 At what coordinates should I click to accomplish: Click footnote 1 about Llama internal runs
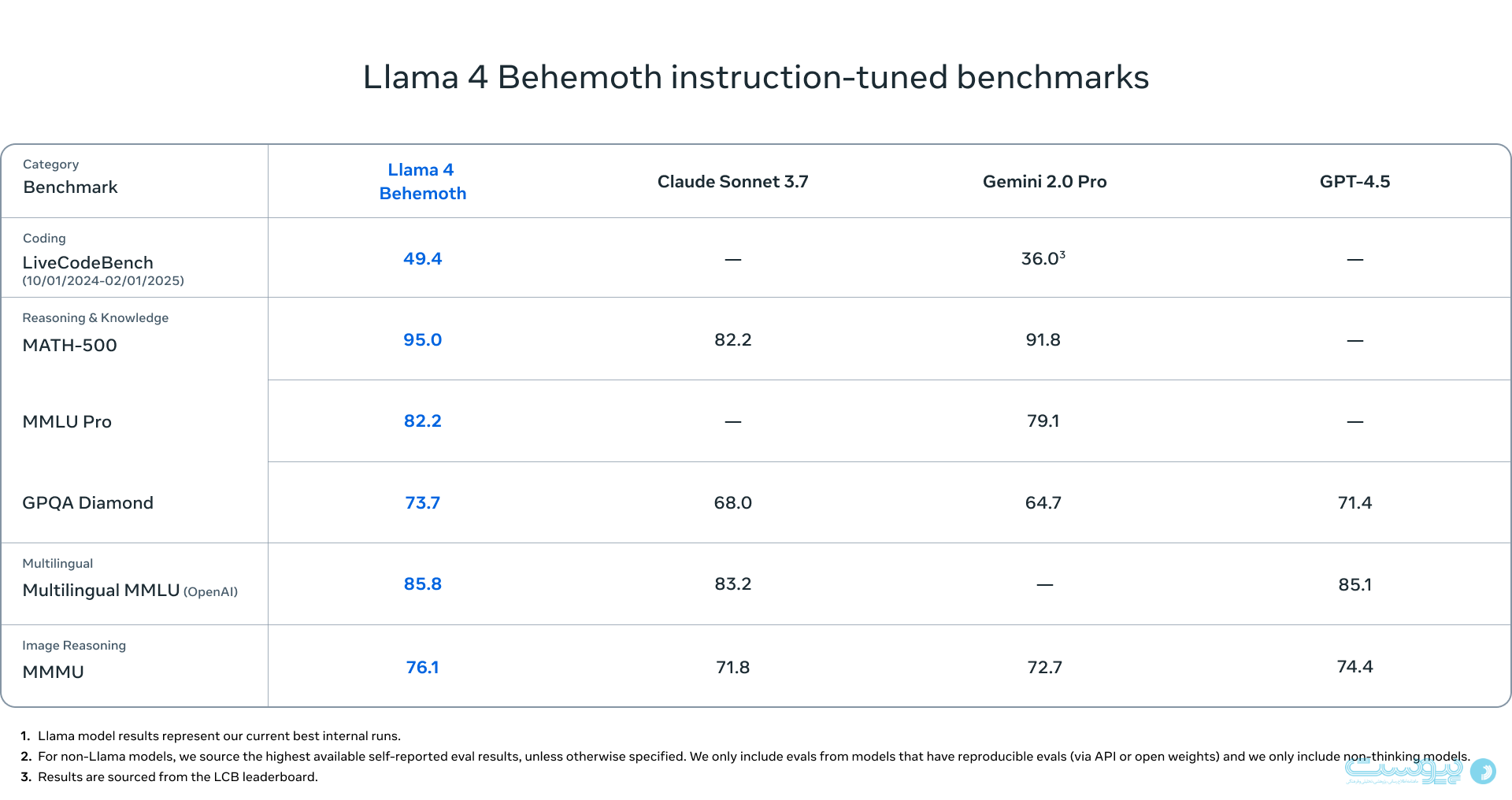tap(219, 736)
